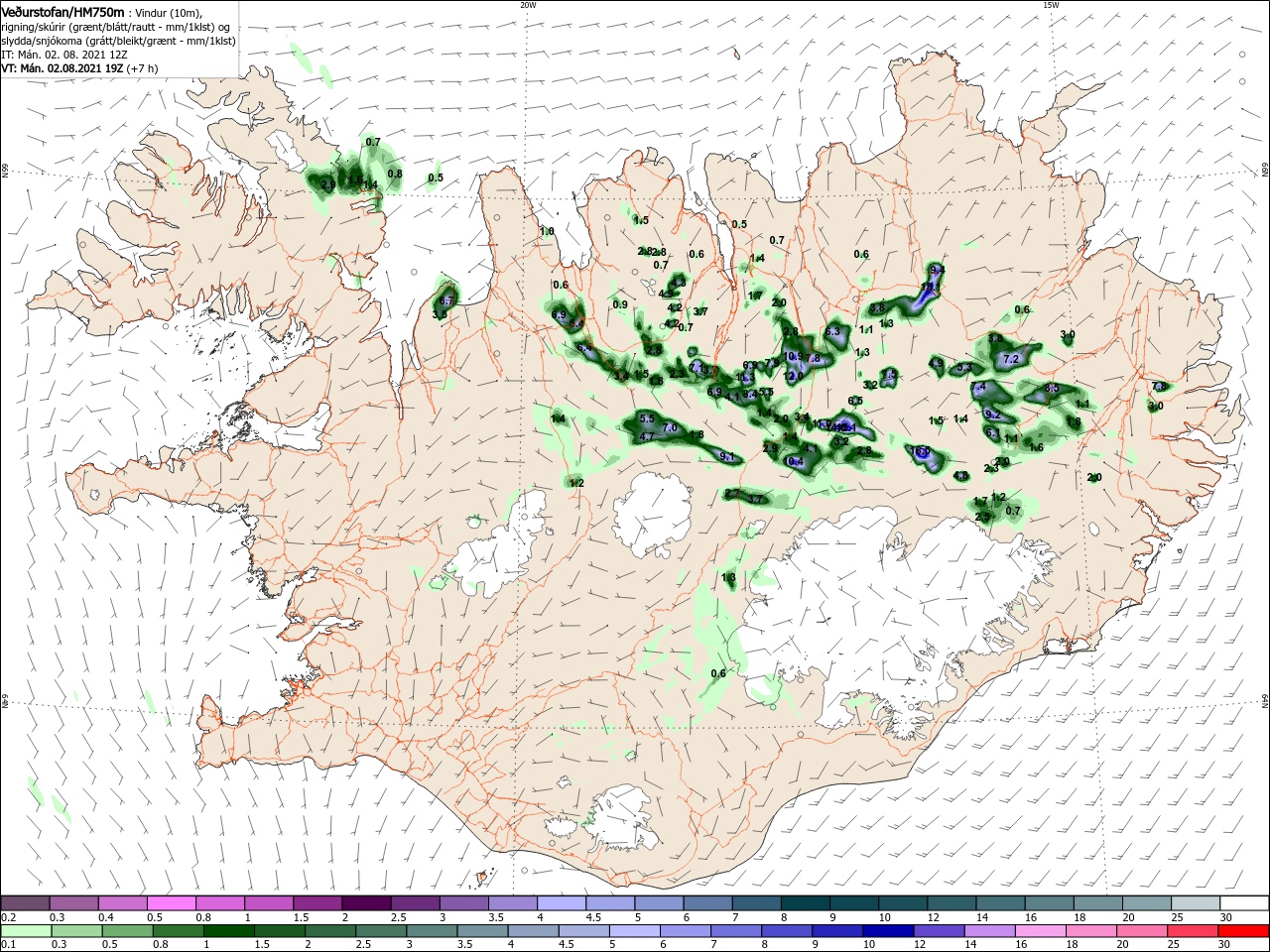
Task: Click the 8.5 precipitation value
Action: coord(1052,389)
